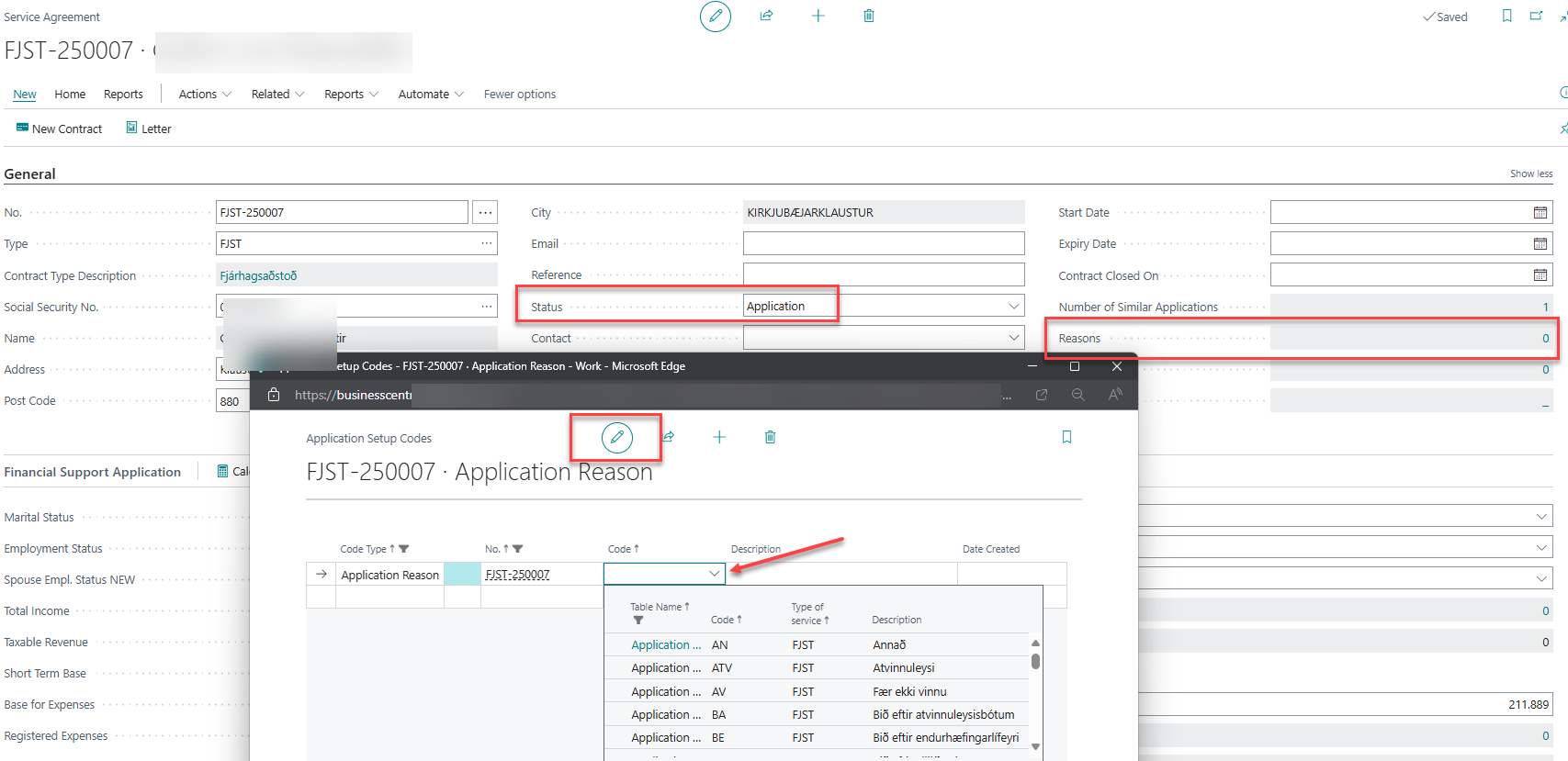Image resolution: width=1568 pixels, height=761 pixels.
Task: Open Start Date calendar picker
Action: [x=1540, y=213]
